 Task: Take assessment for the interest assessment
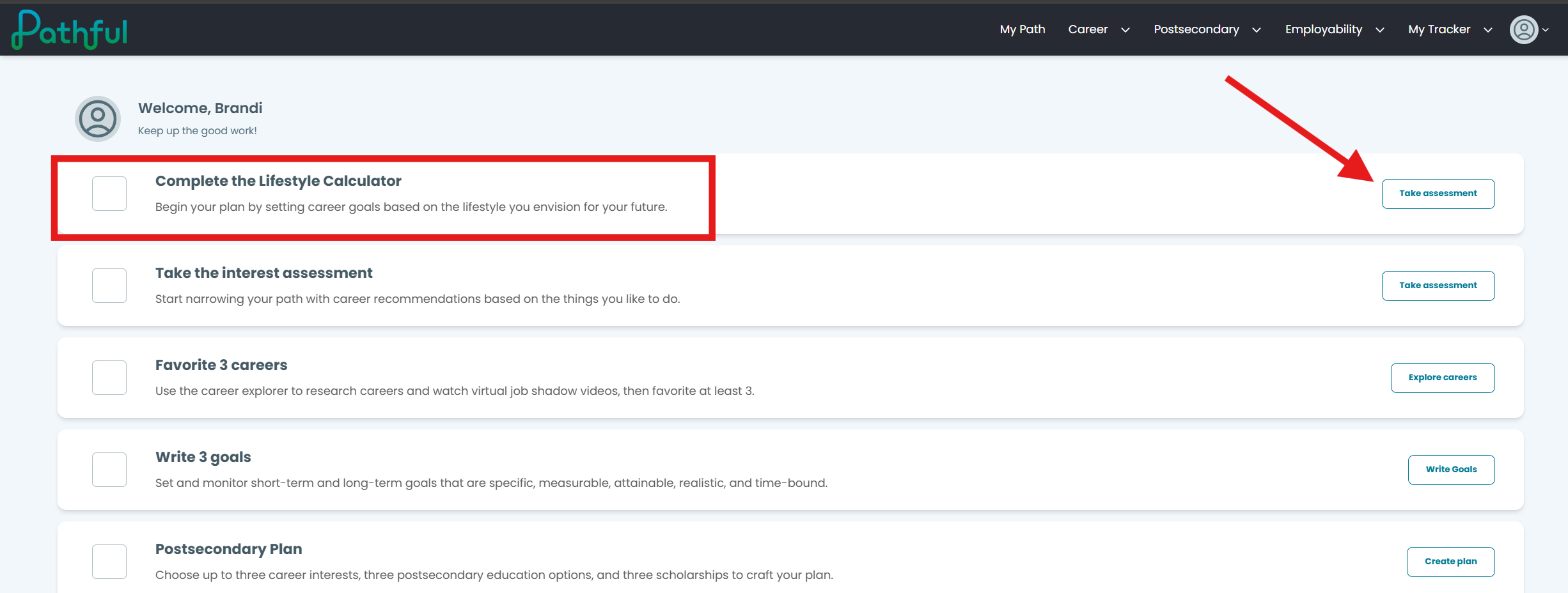[1438, 286]
